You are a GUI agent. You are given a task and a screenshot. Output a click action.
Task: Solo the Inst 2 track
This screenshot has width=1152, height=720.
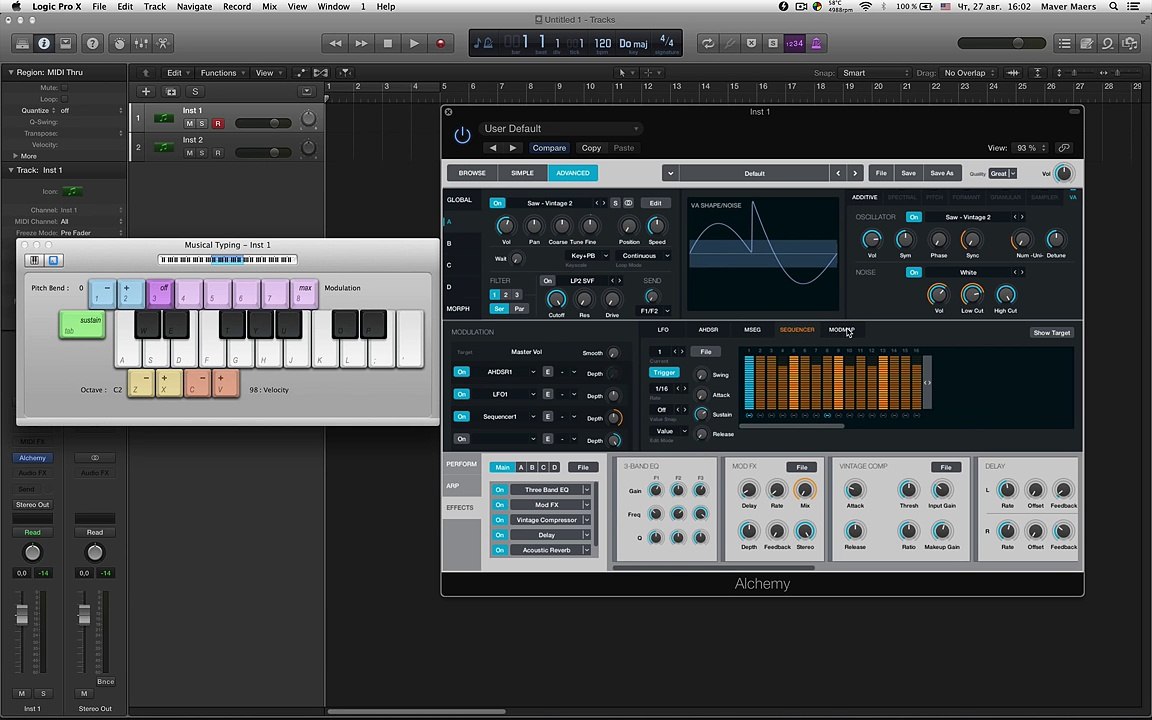[203, 153]
